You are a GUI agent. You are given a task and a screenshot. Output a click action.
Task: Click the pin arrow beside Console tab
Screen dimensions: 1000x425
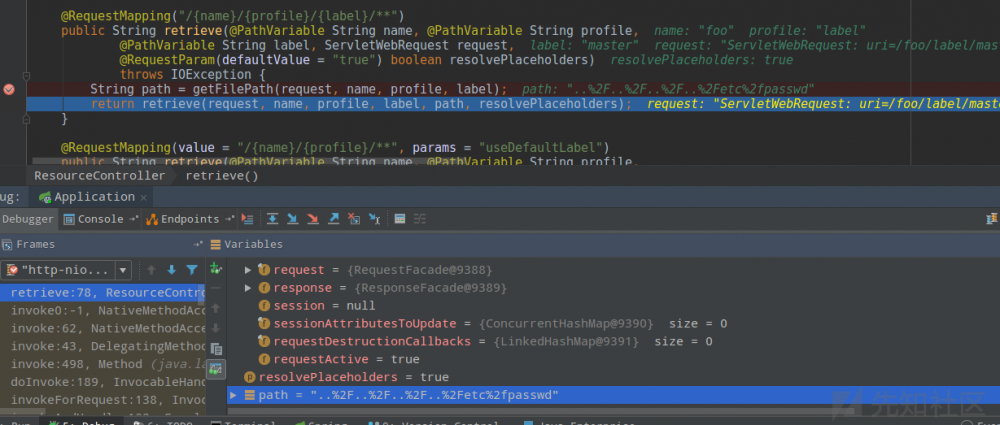tap(134, 219)
